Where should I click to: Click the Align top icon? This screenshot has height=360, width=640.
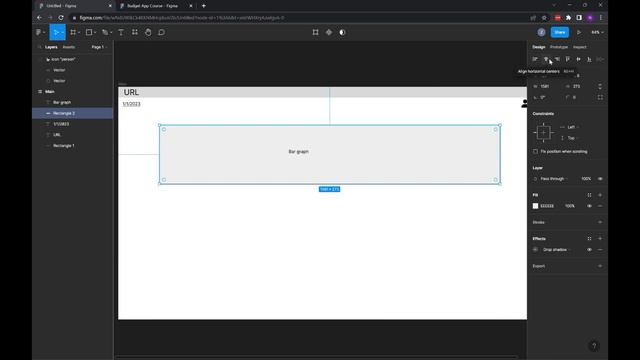pos(568,59)
